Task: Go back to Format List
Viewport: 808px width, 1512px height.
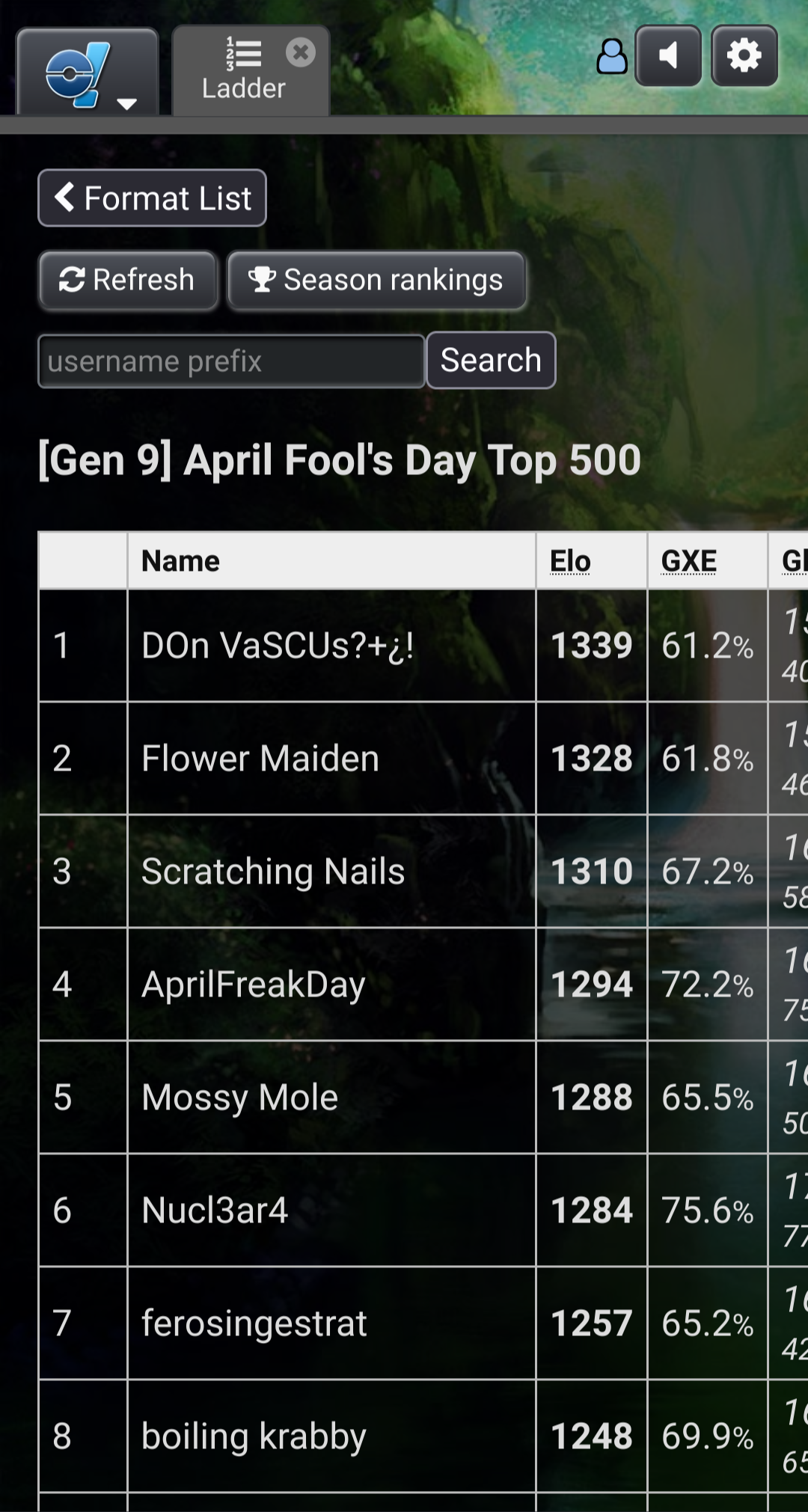Action: click(x=152, y=198)
